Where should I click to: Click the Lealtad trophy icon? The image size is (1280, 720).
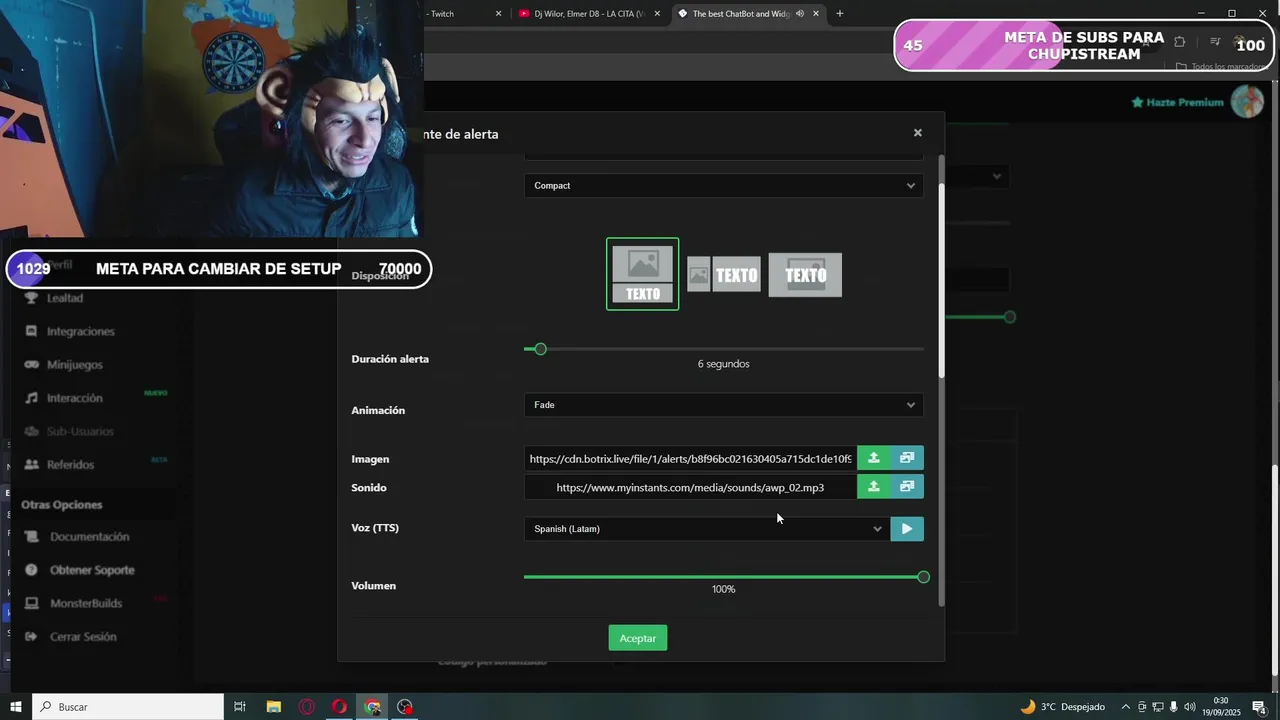pyautogui.click(x=31, y=298)
